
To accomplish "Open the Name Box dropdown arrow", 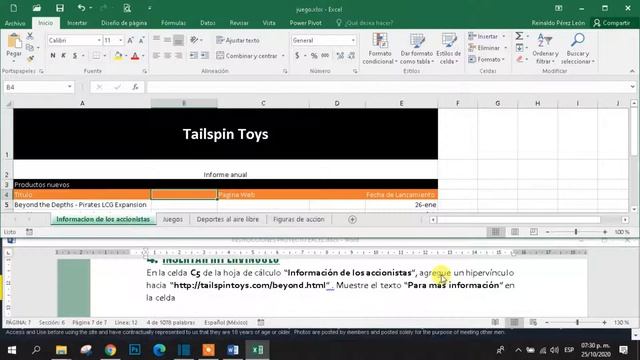I will click(69, 87).
